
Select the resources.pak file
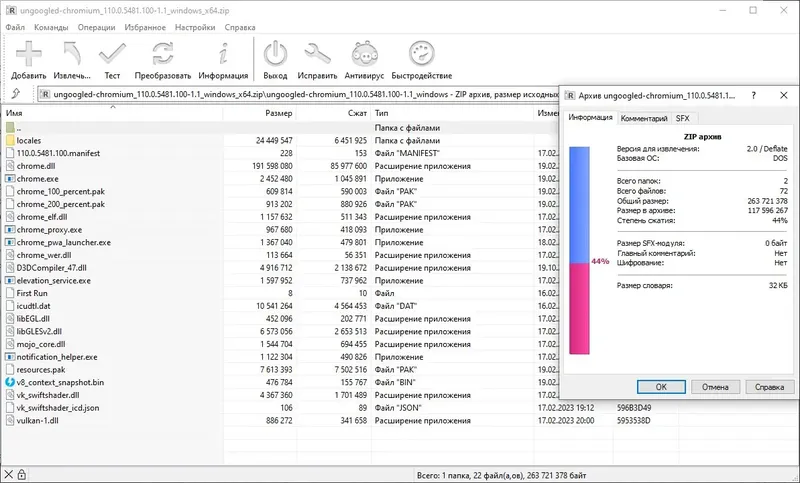[41, 370]
